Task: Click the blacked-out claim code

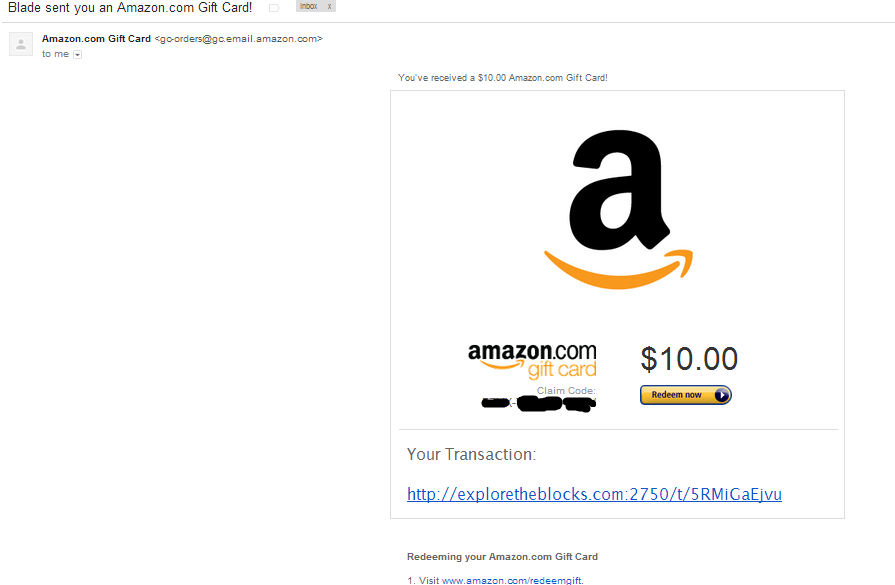Action: pyautogui.click(x=538, y=404)
